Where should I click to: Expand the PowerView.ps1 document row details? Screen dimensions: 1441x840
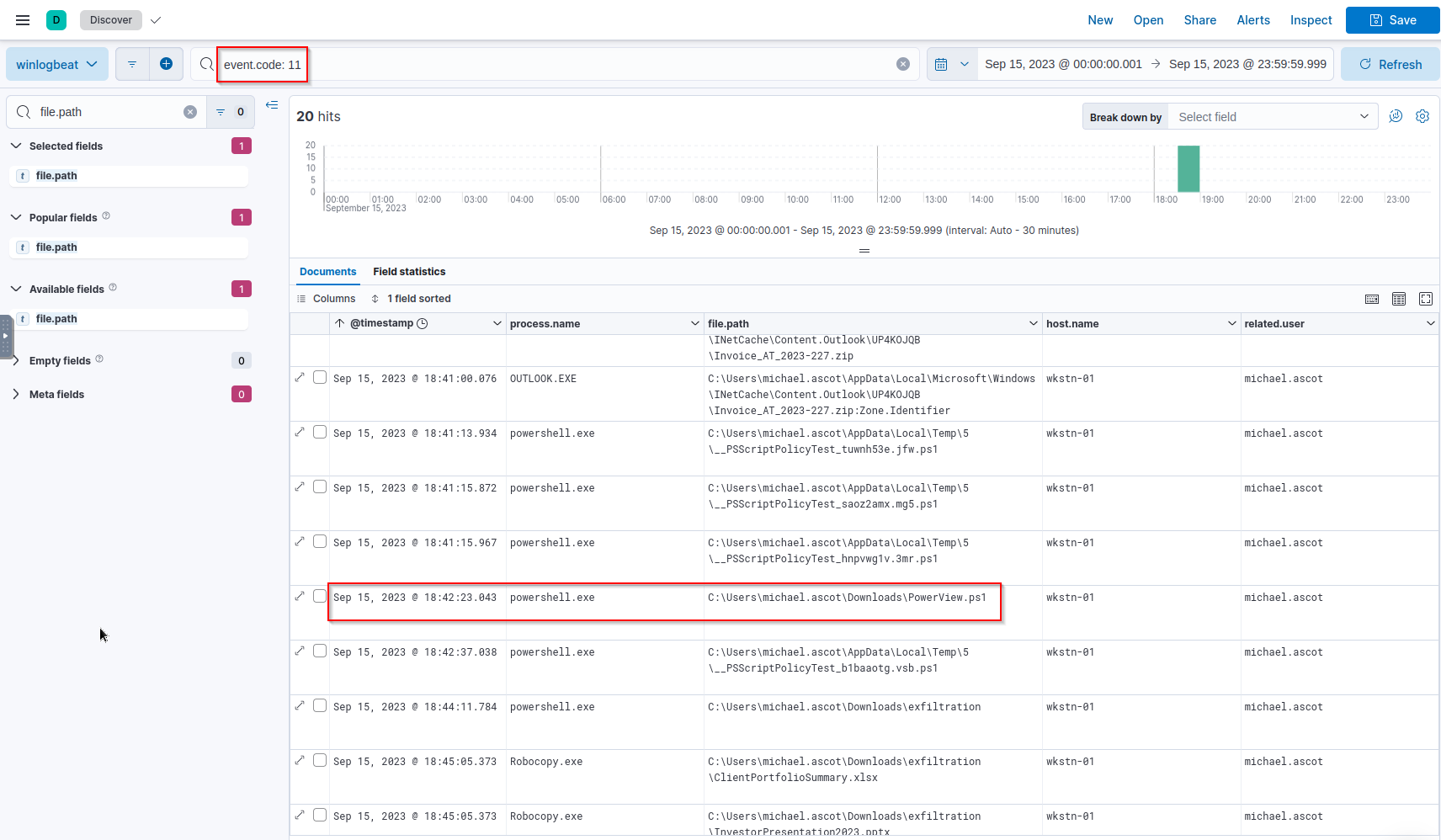click(300, 597)
